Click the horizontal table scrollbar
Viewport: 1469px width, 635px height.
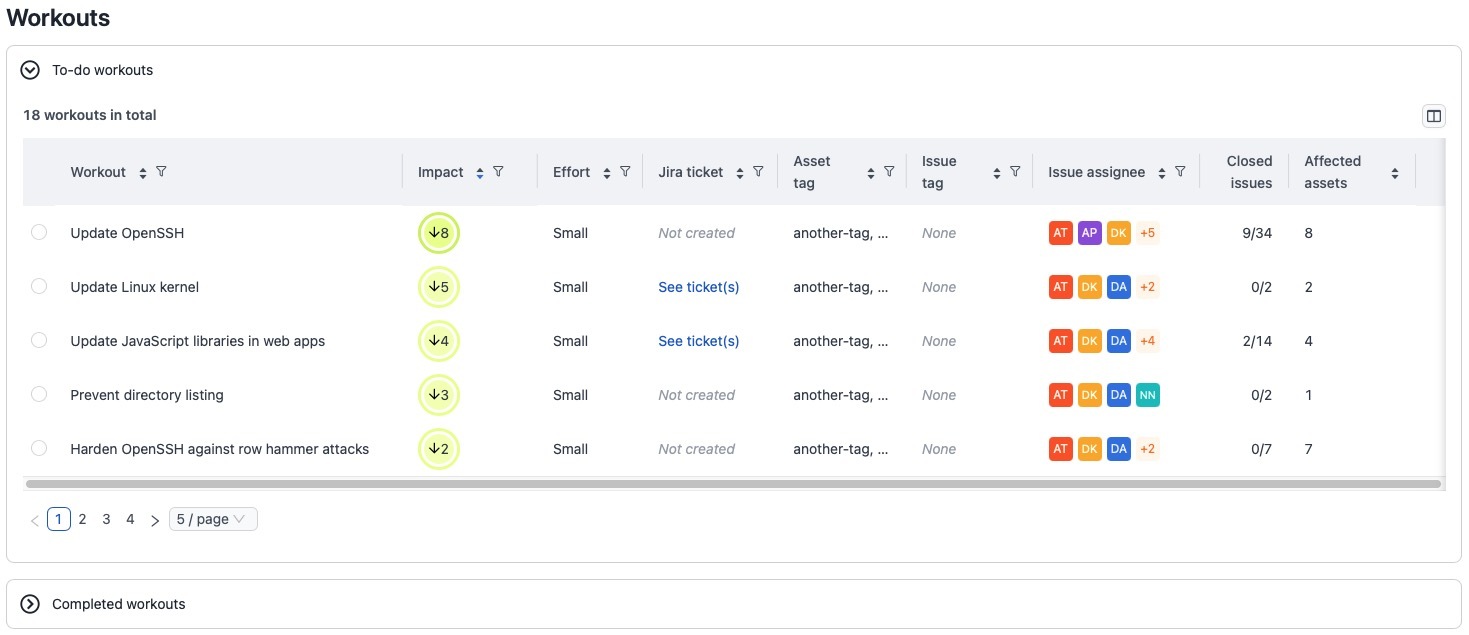coord(733,484)
